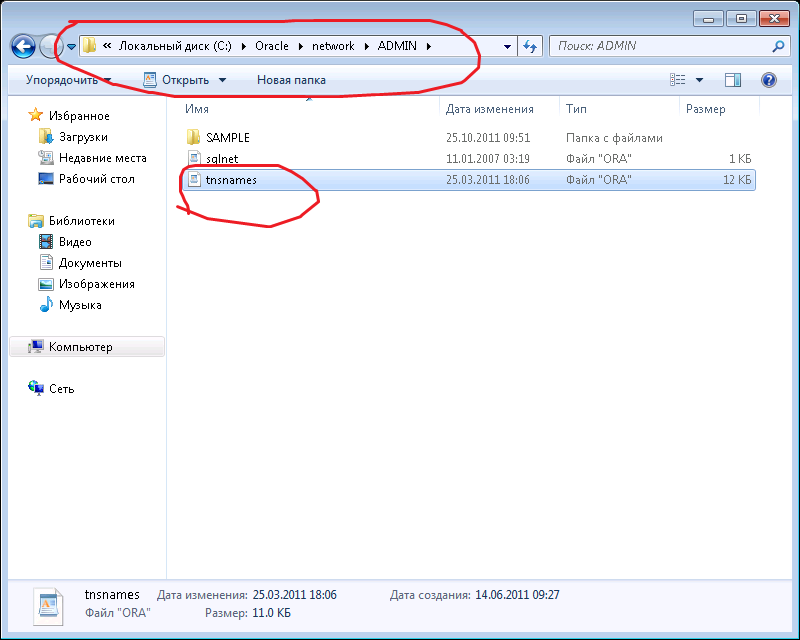The width and height of the screenshot is (800, 640).
Task: Create a folder with Новая папка
Action: [x=291, y=80]
